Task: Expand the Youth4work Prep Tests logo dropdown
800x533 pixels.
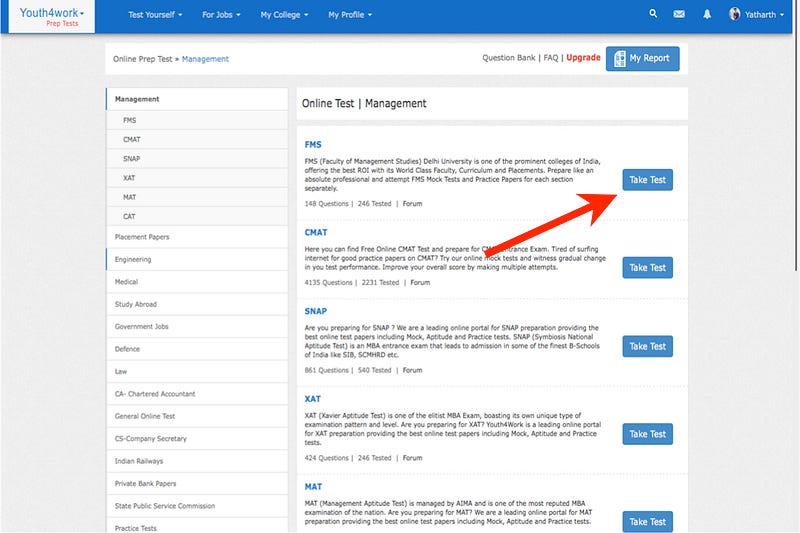Action: (x=52, y=17)
